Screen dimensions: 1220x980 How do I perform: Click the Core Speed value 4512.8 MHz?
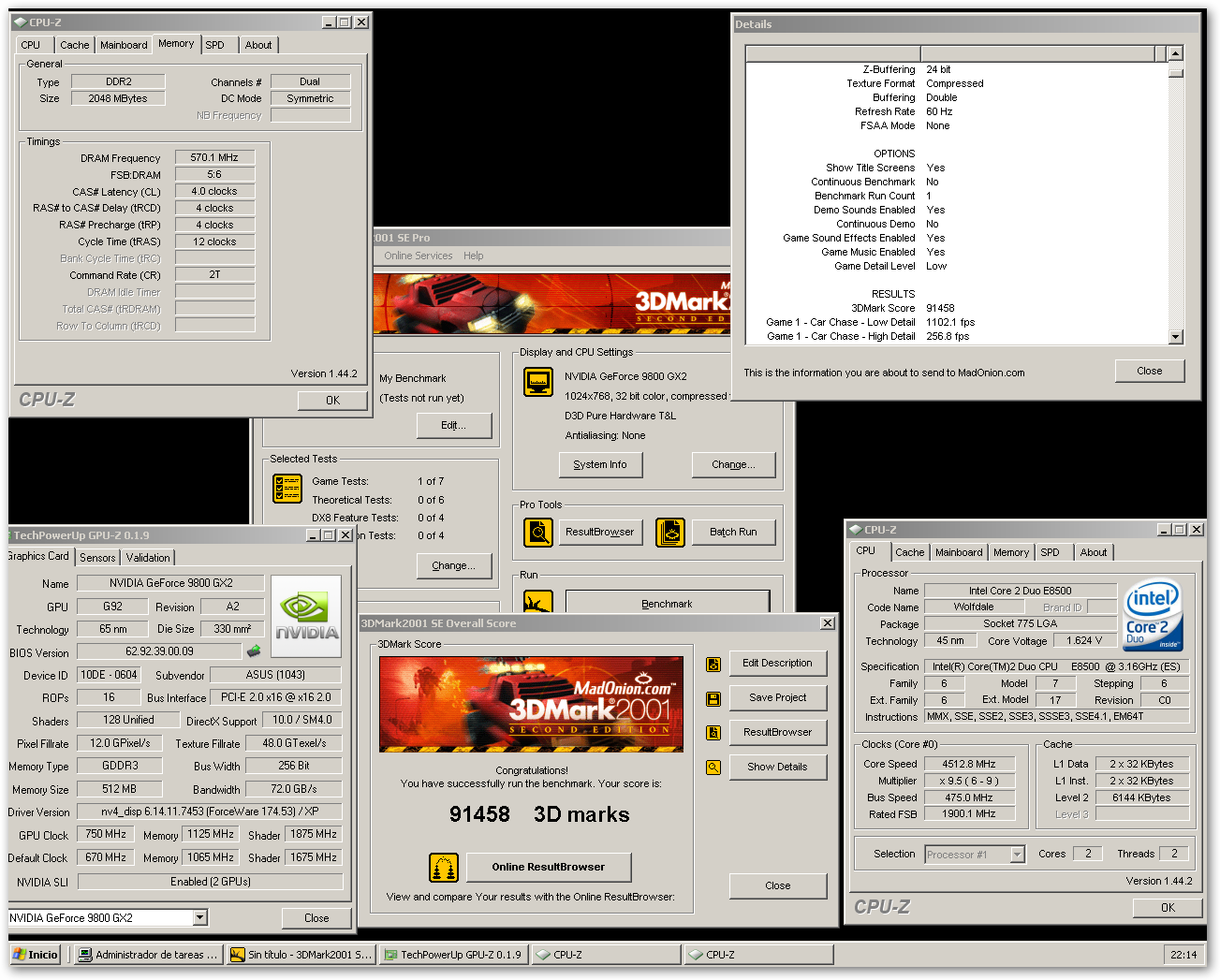[969, 765]
